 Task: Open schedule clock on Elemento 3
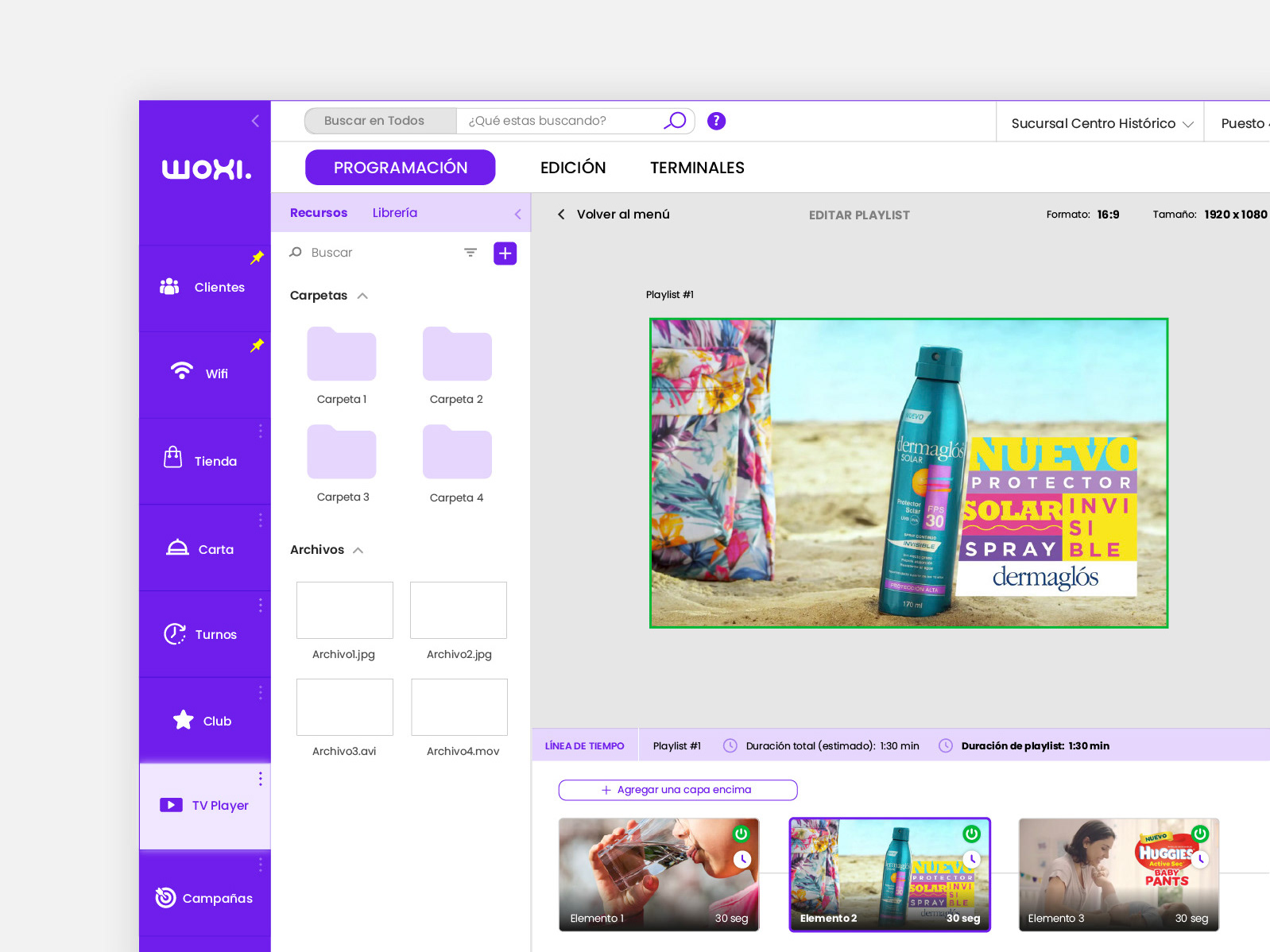click(x=1202, y=859)
